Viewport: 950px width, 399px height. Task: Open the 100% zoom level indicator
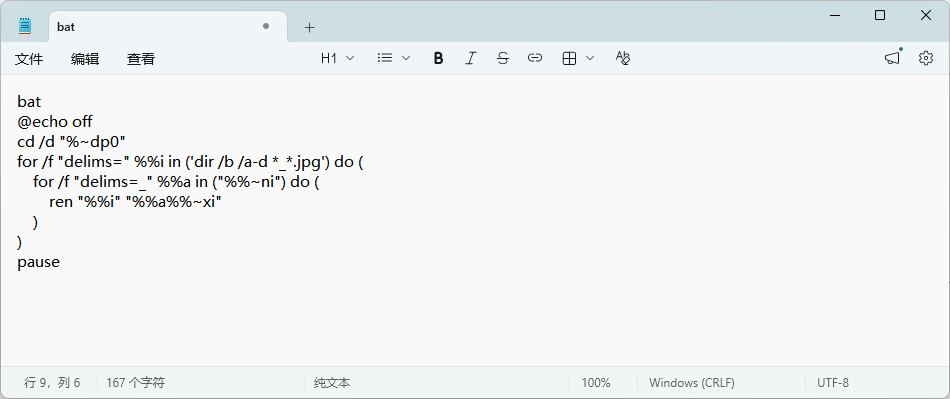click(x=596, y=383)
